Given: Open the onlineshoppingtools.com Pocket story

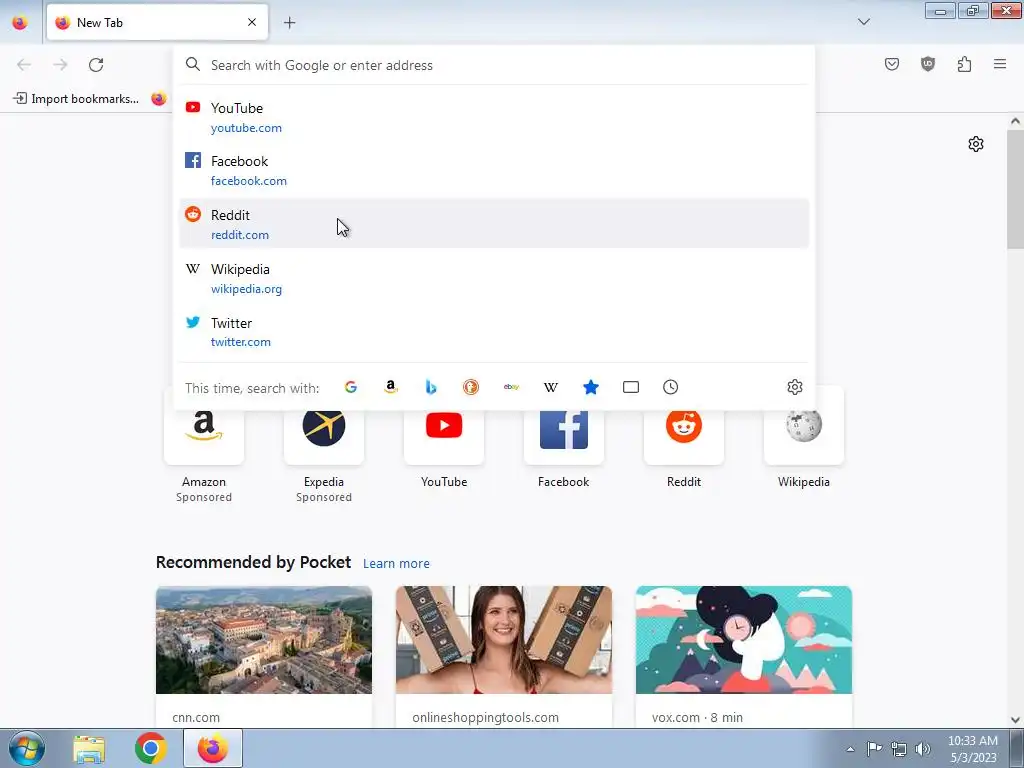Looking at the screenshot, I should (504, 656).
